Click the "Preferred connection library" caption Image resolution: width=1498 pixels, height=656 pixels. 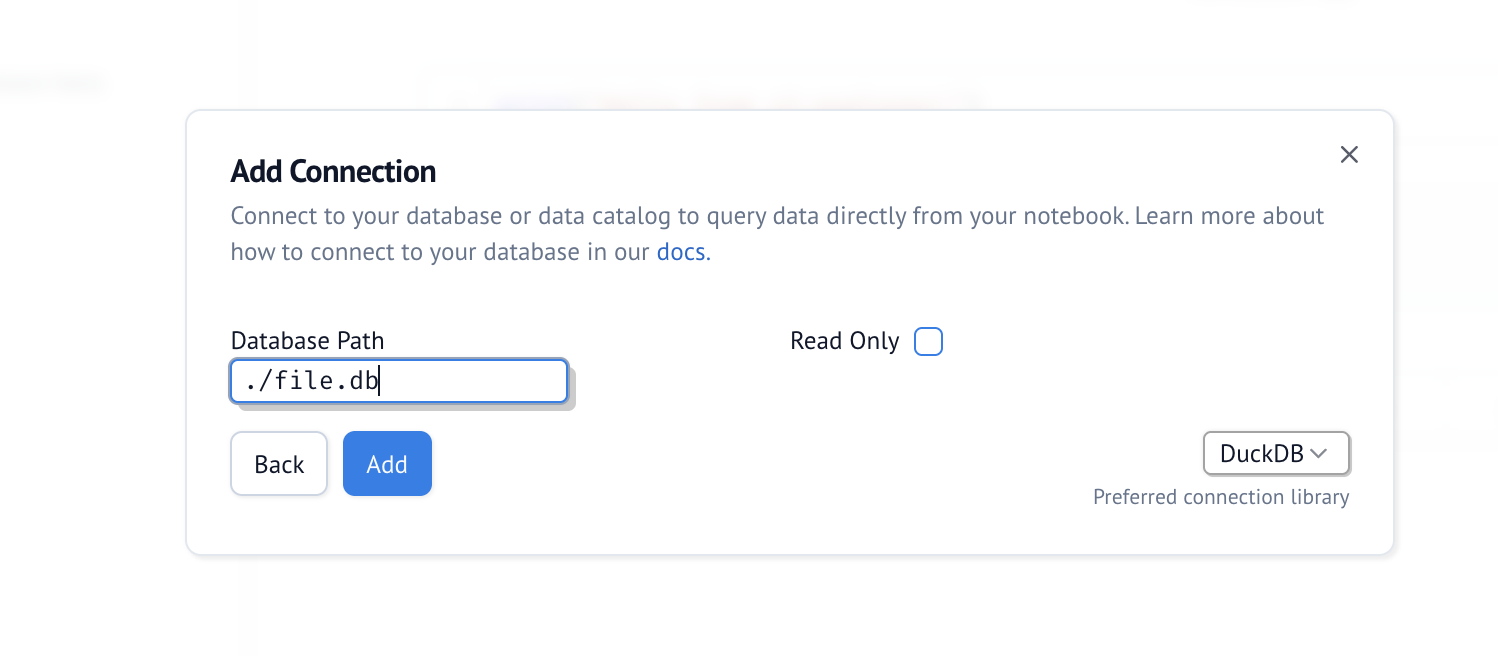pyautogui.click(x=1220, y=497)
